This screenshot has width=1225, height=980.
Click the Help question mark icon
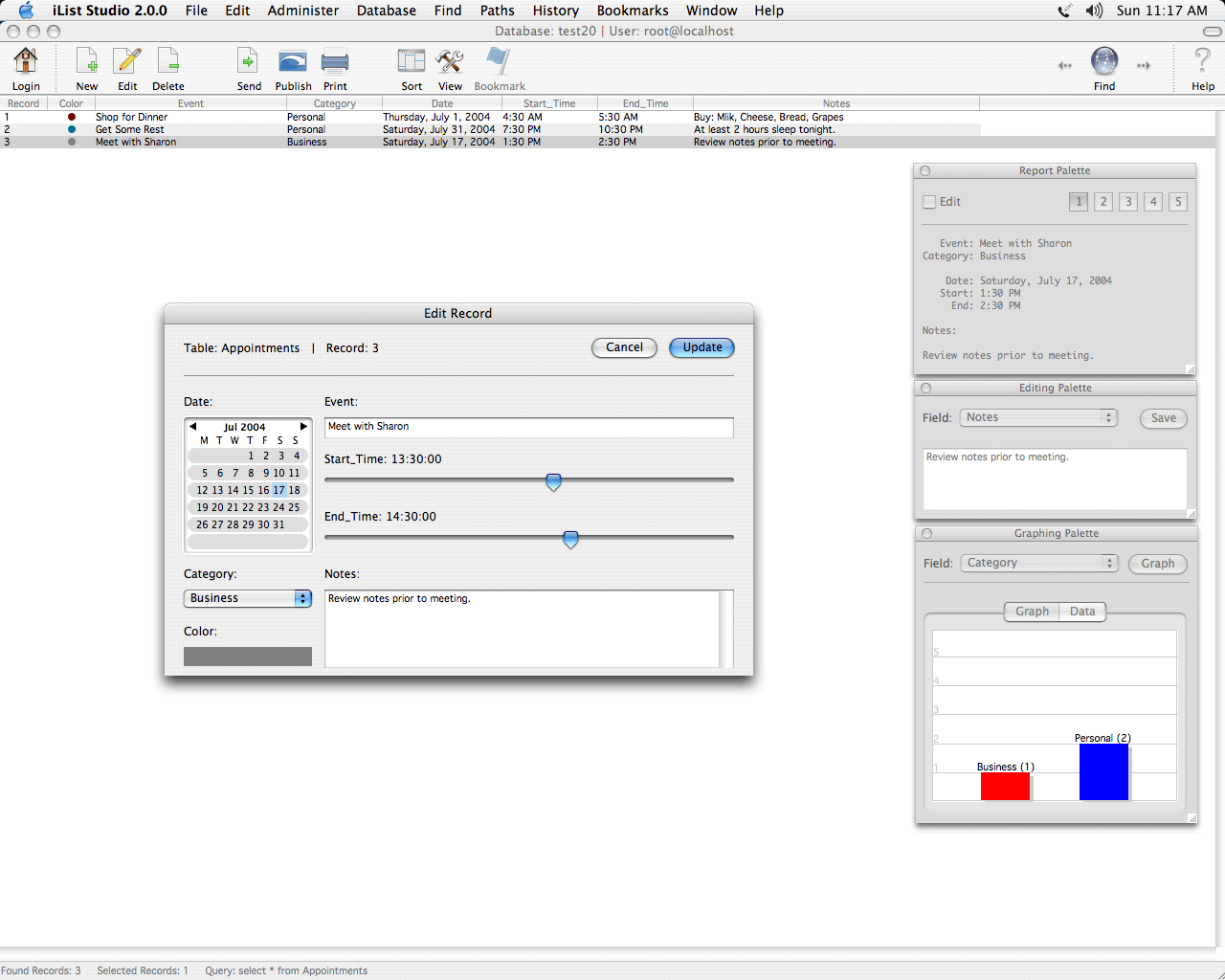click(x=1203, y=61)
